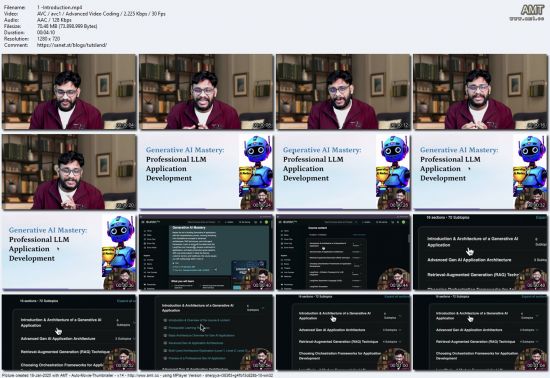The image size is (550, 378).
Task: Click the filename '1 -Introduction.mp4' text
Action: (x=60, y=7)
